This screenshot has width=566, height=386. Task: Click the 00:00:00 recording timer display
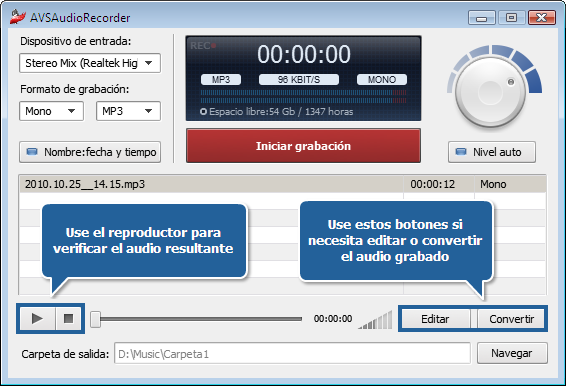(x=304, y=55)
